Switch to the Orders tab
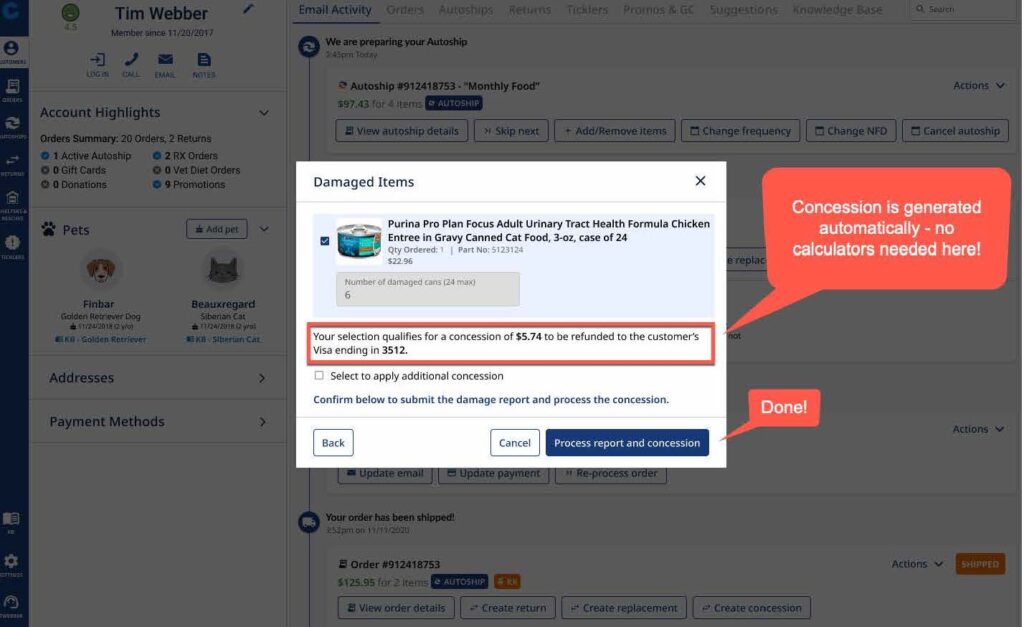The width and height of the screenshot is (1024, 627). tap(405, 10)
